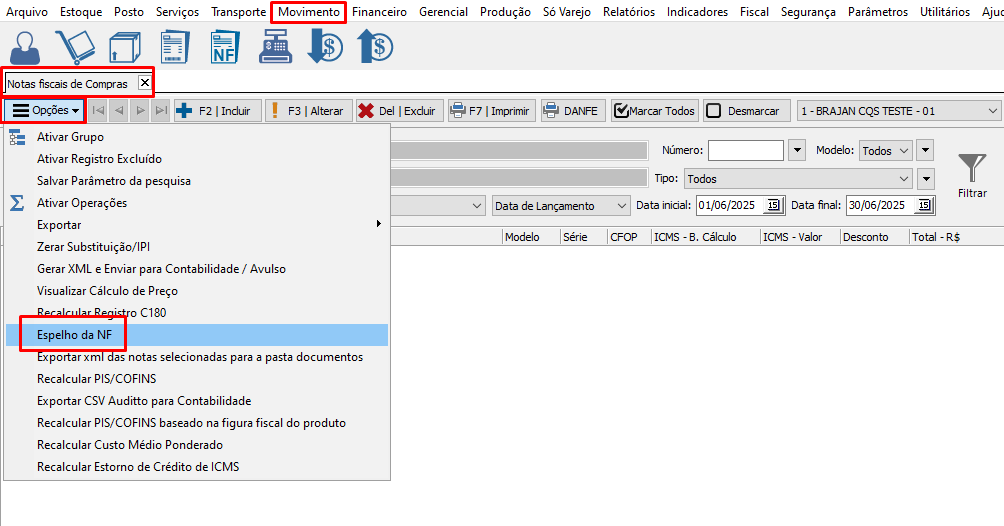Expand the Exportar submenu arrow
The width and height of the screenshot is (1004, 526).
[378, 224]
